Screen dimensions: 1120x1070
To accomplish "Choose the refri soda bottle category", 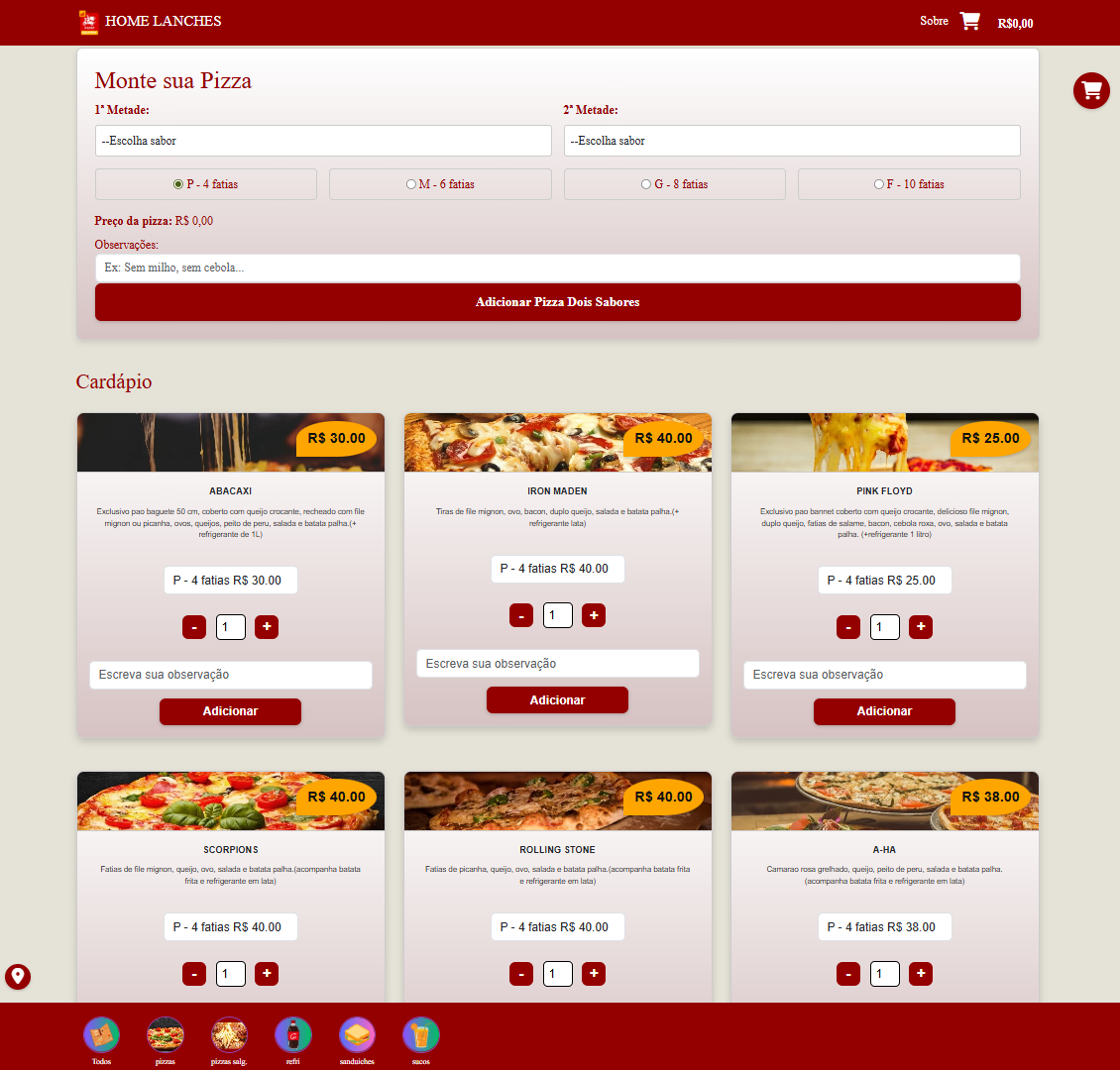I will 292,1035.
